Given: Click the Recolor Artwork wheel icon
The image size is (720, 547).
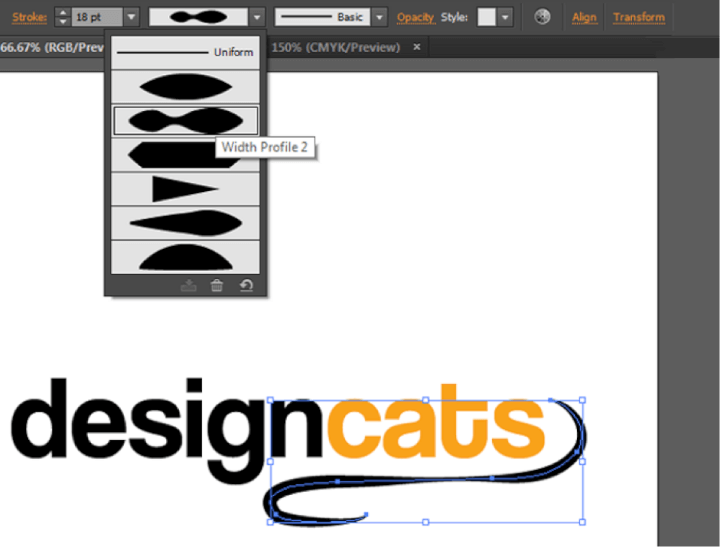Looking at the screenshot, I should pos(542,17).
